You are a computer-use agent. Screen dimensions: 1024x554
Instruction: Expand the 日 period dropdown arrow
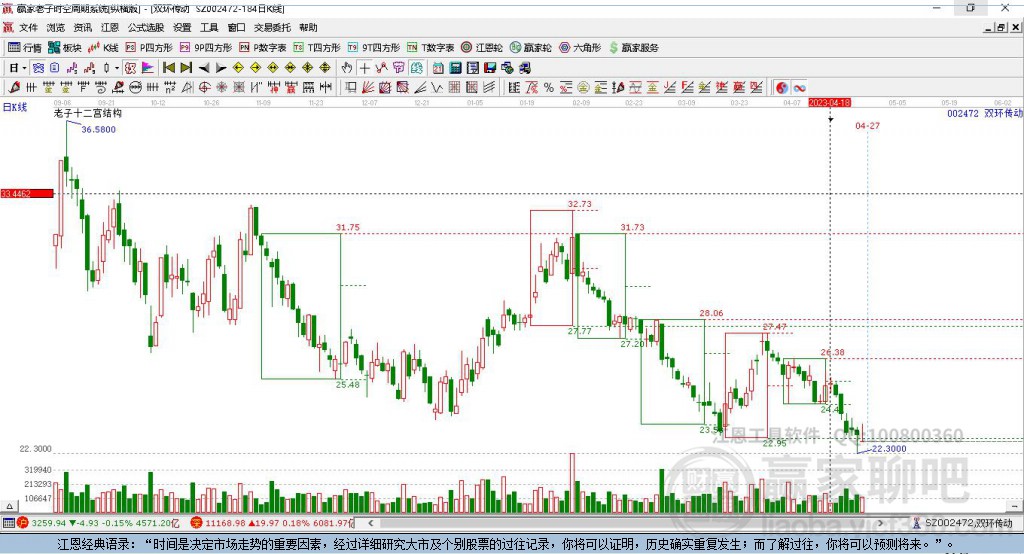[x=24, y=68]
